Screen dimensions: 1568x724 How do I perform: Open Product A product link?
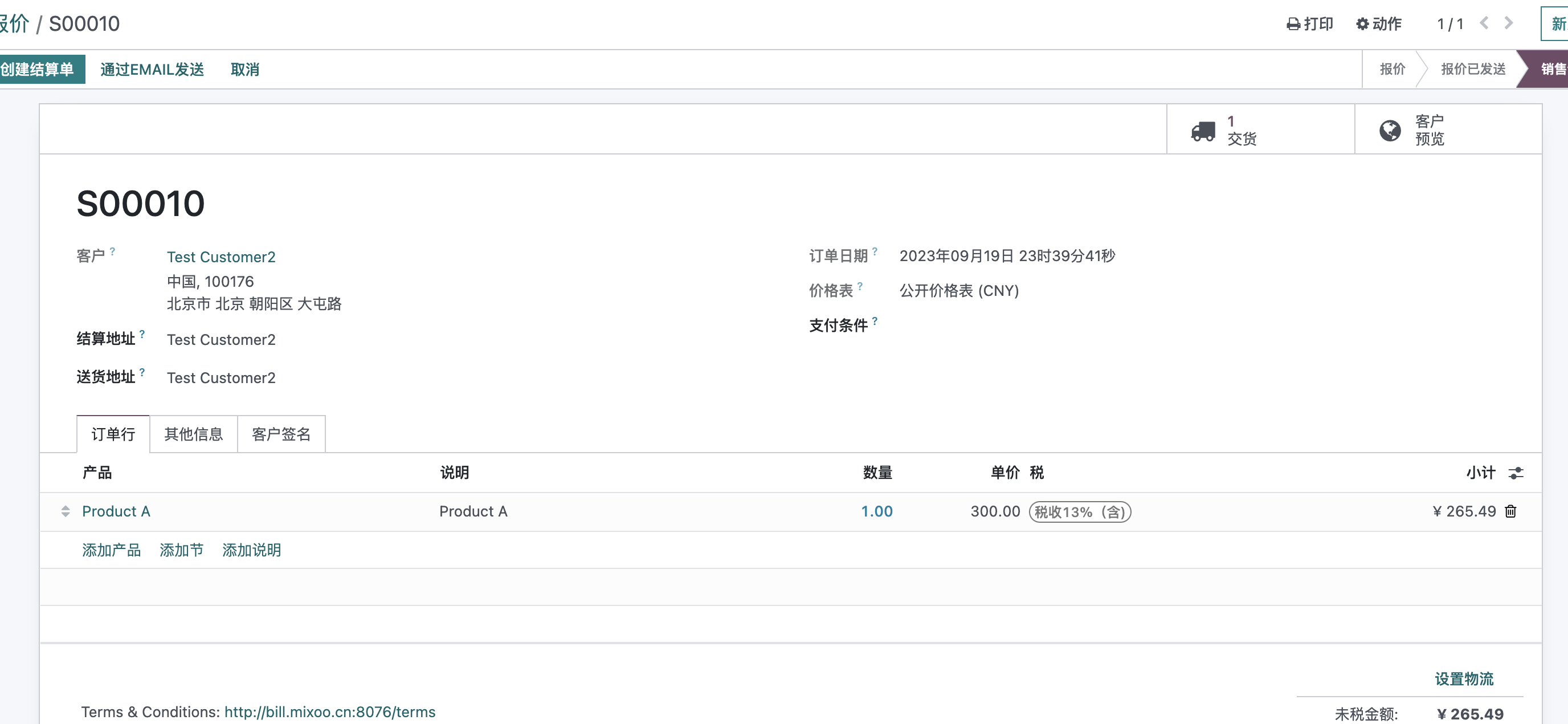tap(116, 511)
